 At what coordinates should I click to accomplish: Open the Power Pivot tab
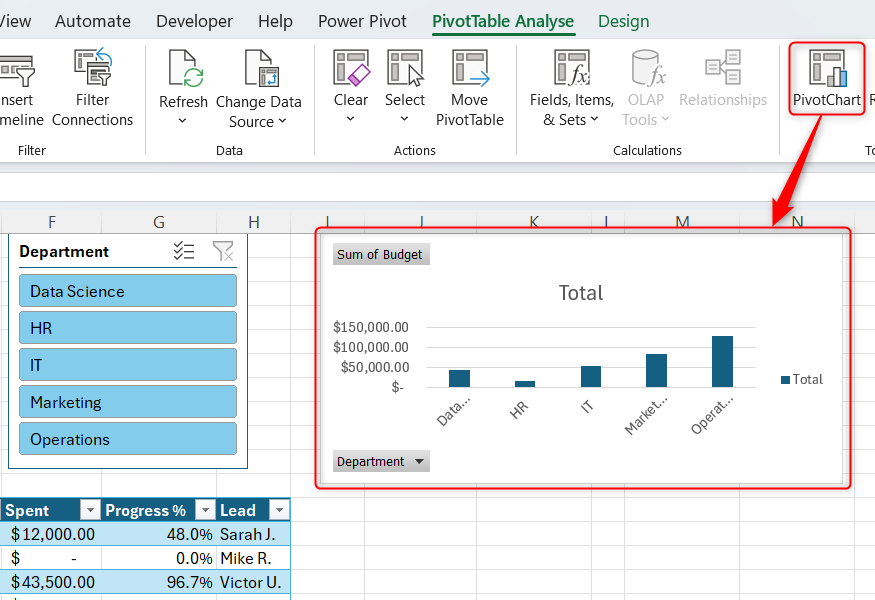tap(362, 21)
